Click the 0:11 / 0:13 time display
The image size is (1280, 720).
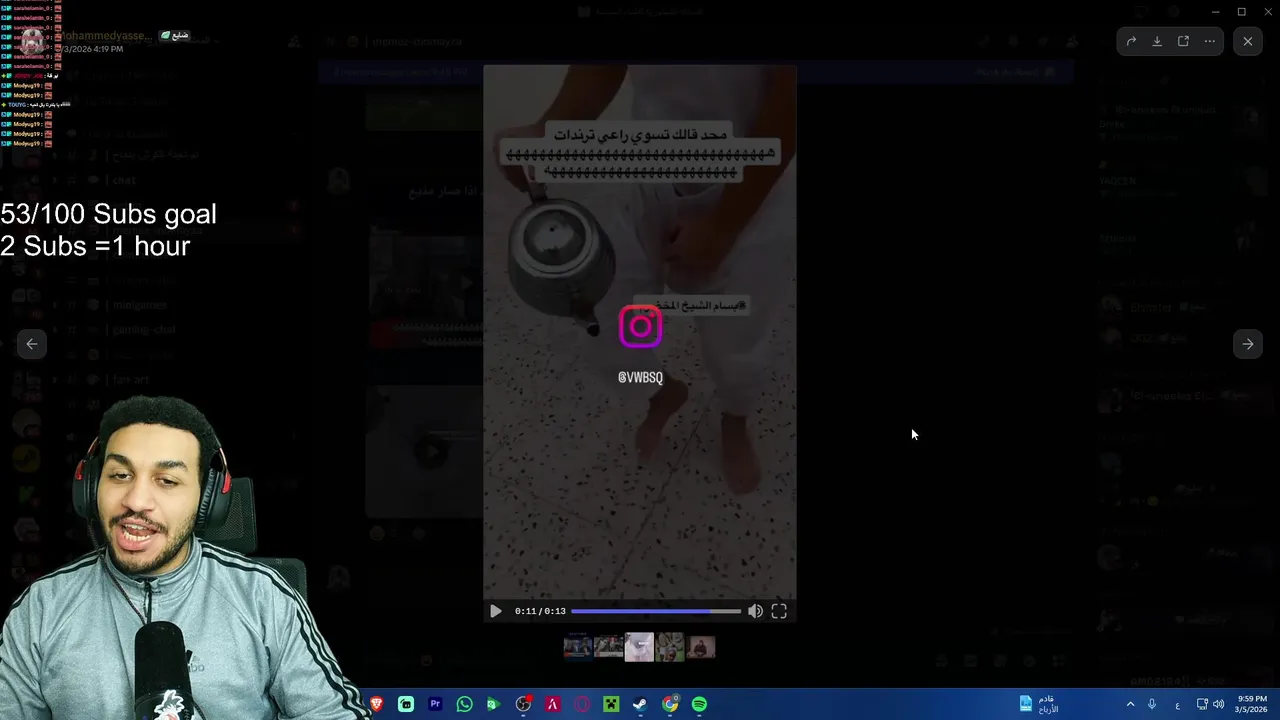[540, 611]
